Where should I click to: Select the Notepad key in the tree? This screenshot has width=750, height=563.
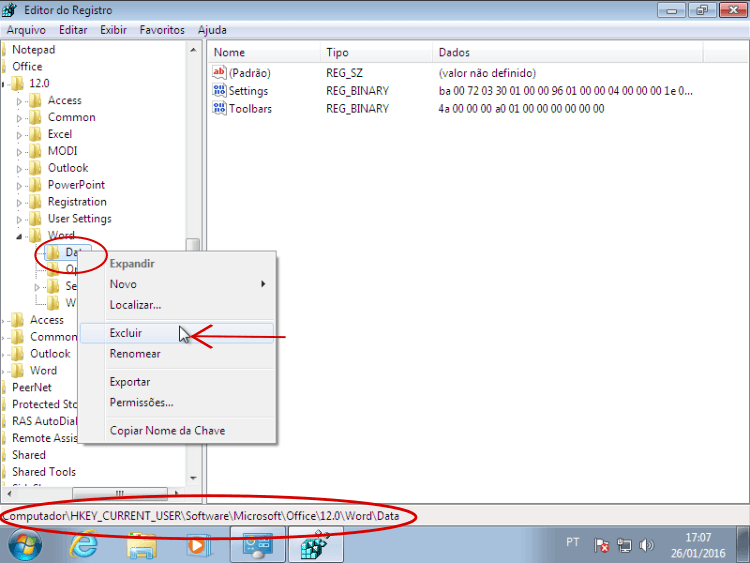coord(33,50)
